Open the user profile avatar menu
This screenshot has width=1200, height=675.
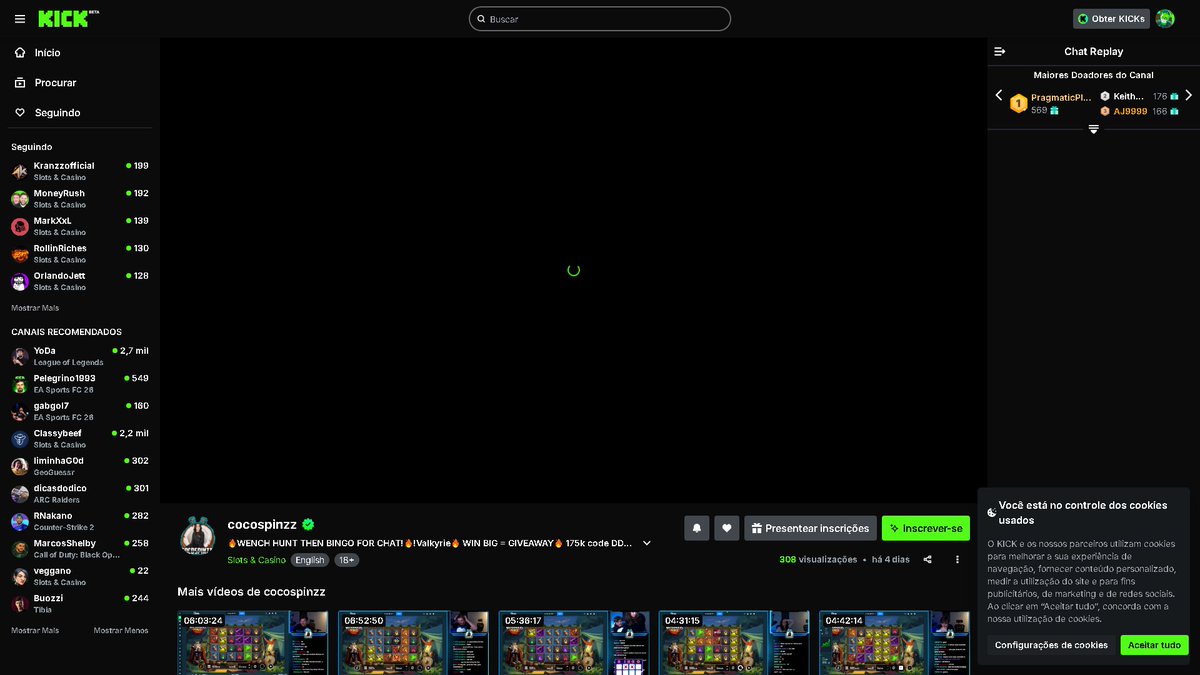coord(1165,19)
